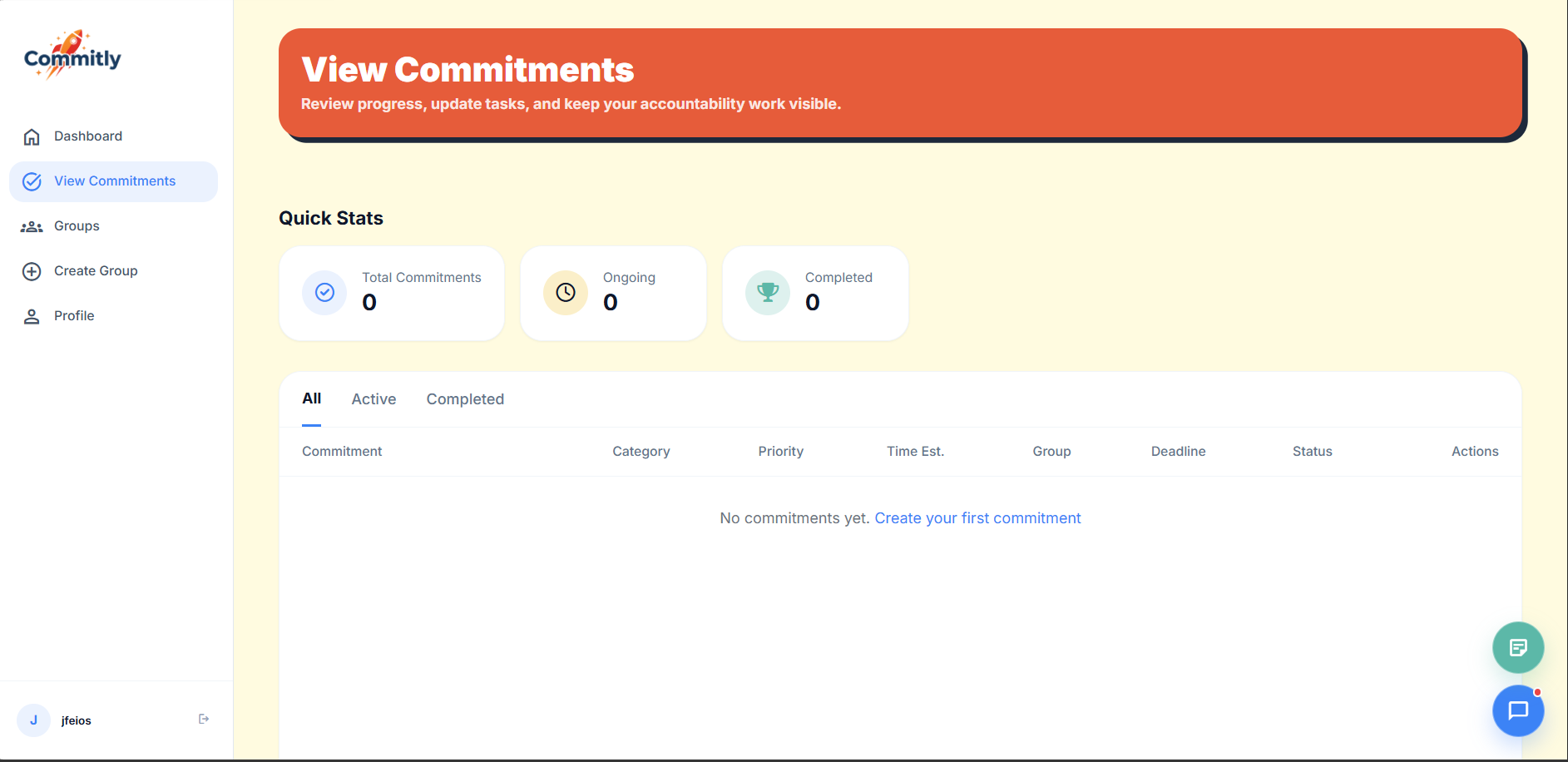Click the Priority column header
Screen dimensions: 1568x762
coord(780,452)
